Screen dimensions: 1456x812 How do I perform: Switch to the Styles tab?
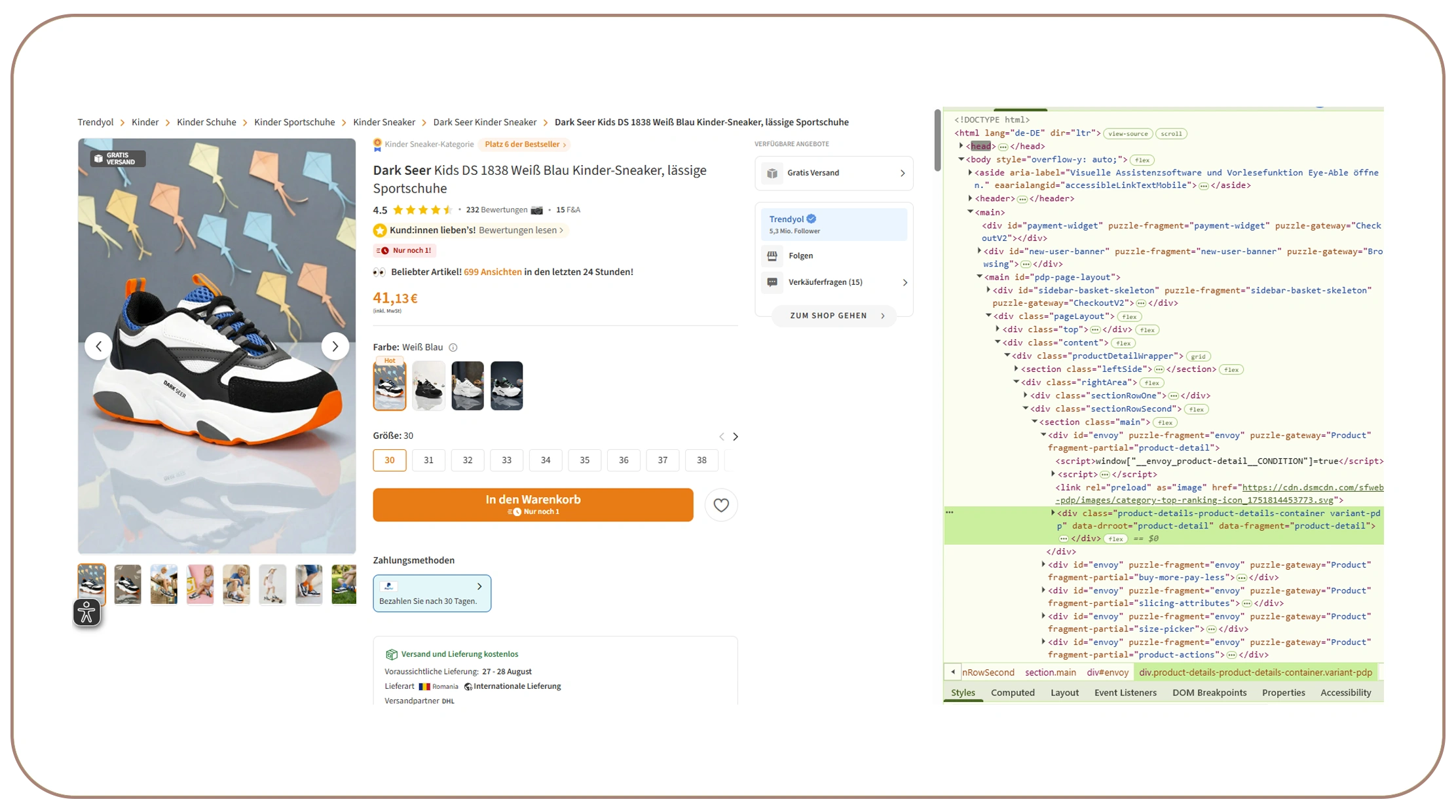point(963,693)
